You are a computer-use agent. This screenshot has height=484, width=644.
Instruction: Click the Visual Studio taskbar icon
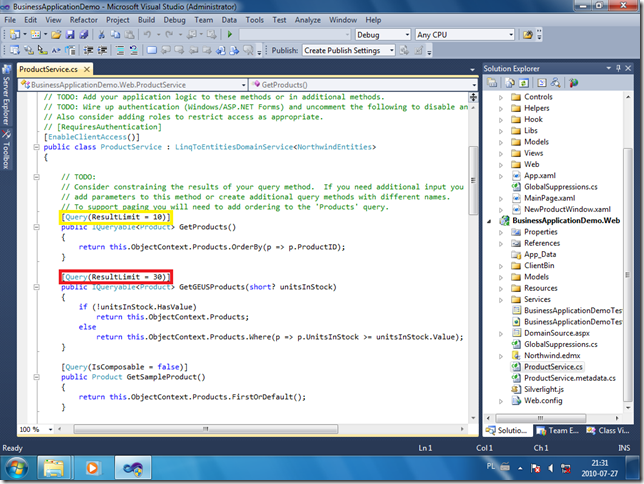click(x=132, y=466)
